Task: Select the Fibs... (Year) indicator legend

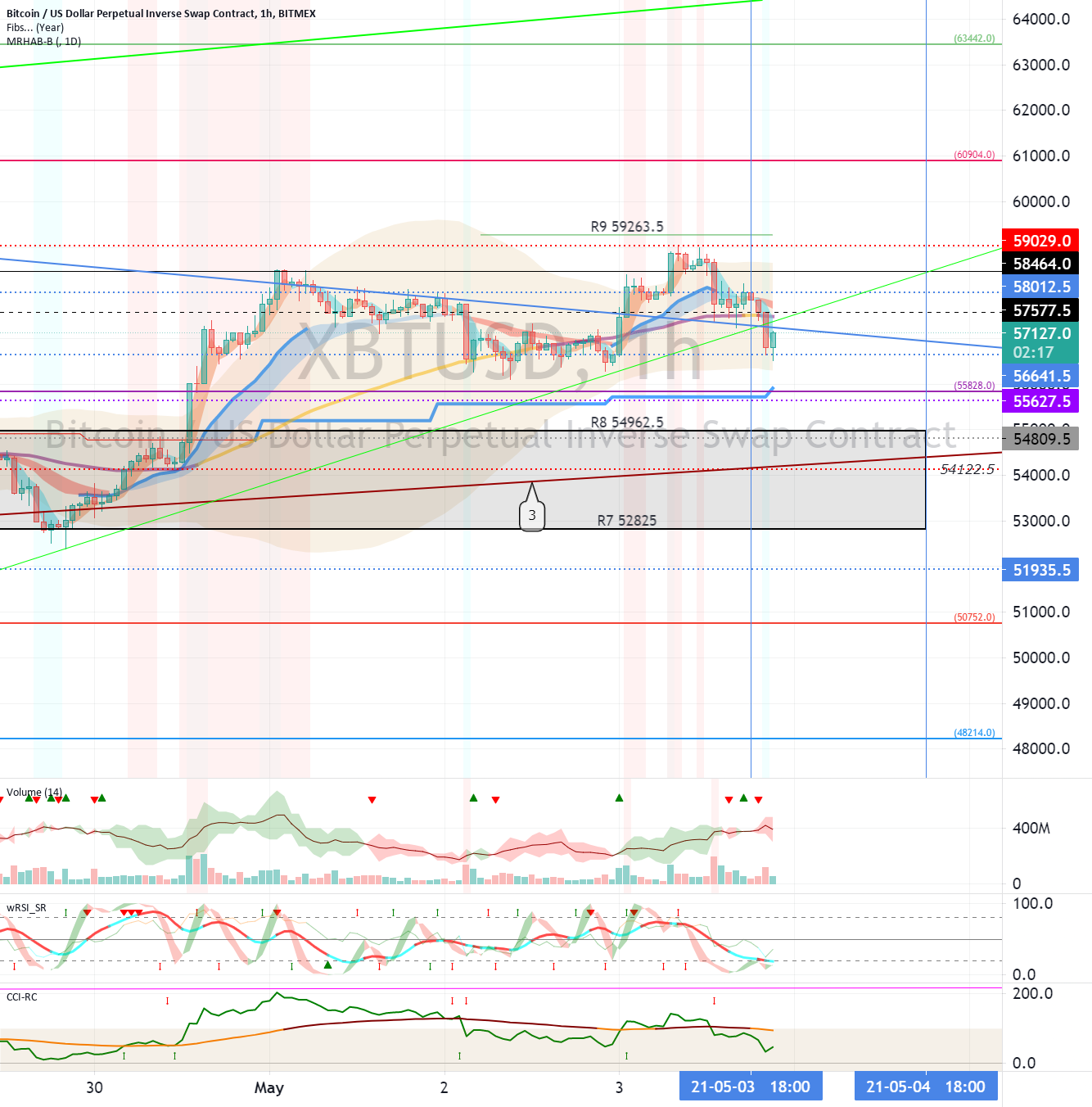Action: [x=35, y=27]
